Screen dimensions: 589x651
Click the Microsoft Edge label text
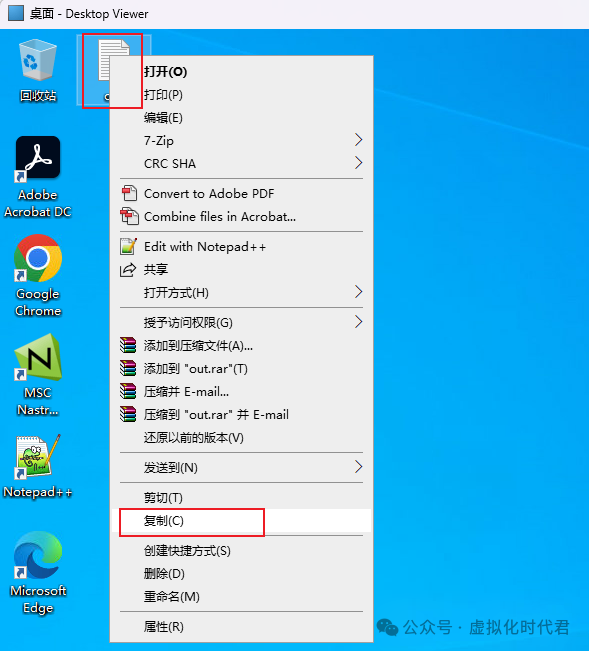coord(38,599)
